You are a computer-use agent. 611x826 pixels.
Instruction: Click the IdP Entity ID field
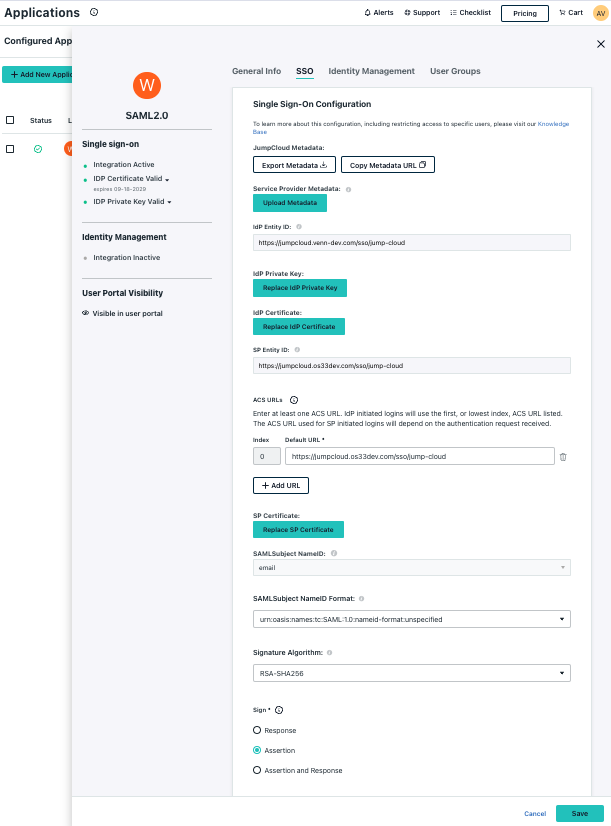pyautogui.click(x=411, y=243)
